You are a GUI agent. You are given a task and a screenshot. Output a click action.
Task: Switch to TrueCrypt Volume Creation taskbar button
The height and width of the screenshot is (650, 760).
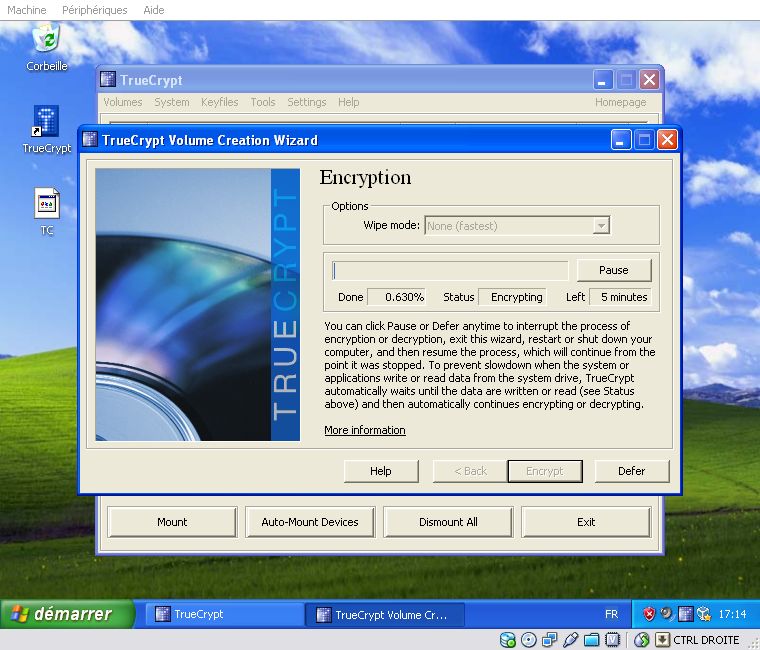click(x=385, y=615)
